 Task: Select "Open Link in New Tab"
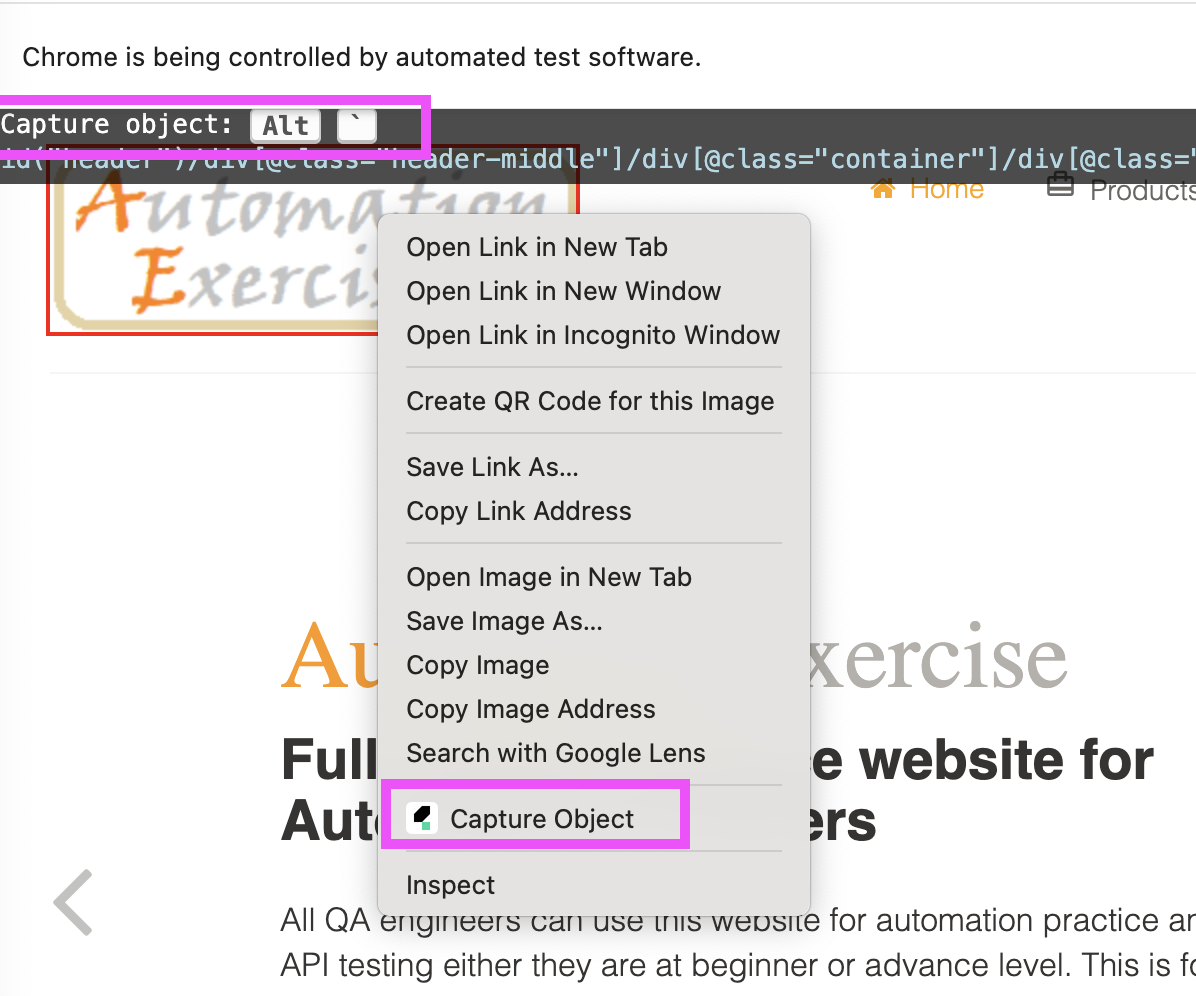(536, 247)
